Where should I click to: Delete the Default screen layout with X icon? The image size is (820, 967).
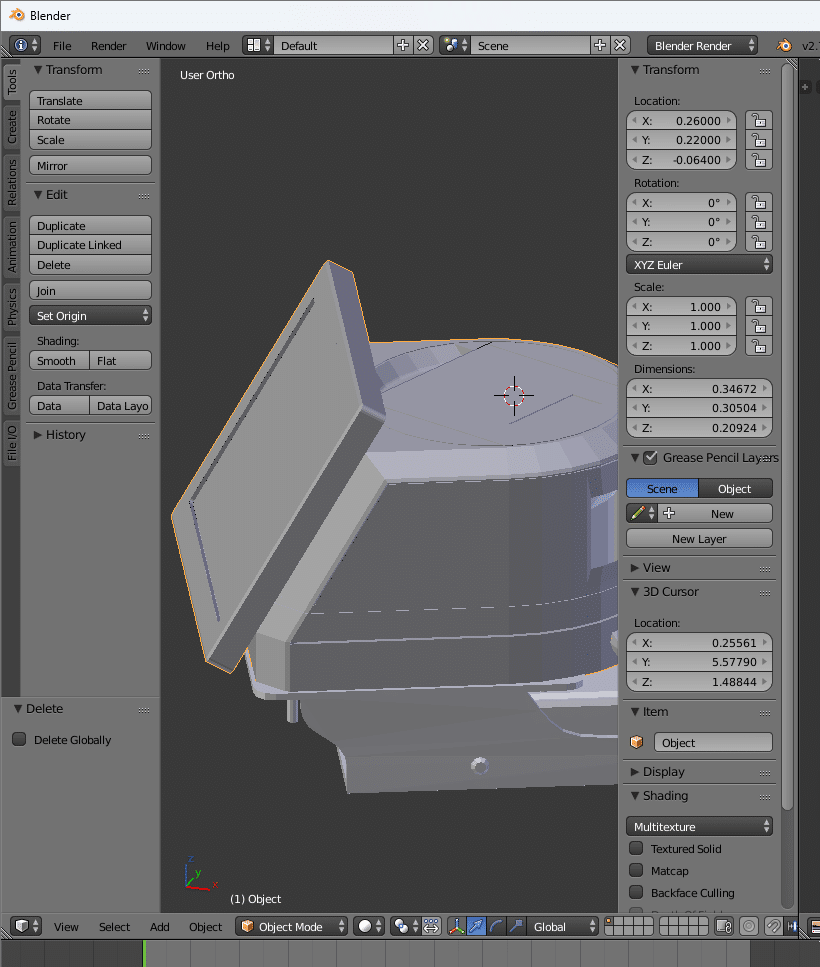423,45
